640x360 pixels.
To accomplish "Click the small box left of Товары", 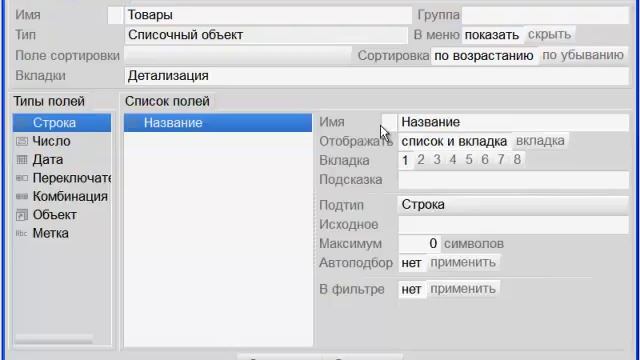I will 115,15.
